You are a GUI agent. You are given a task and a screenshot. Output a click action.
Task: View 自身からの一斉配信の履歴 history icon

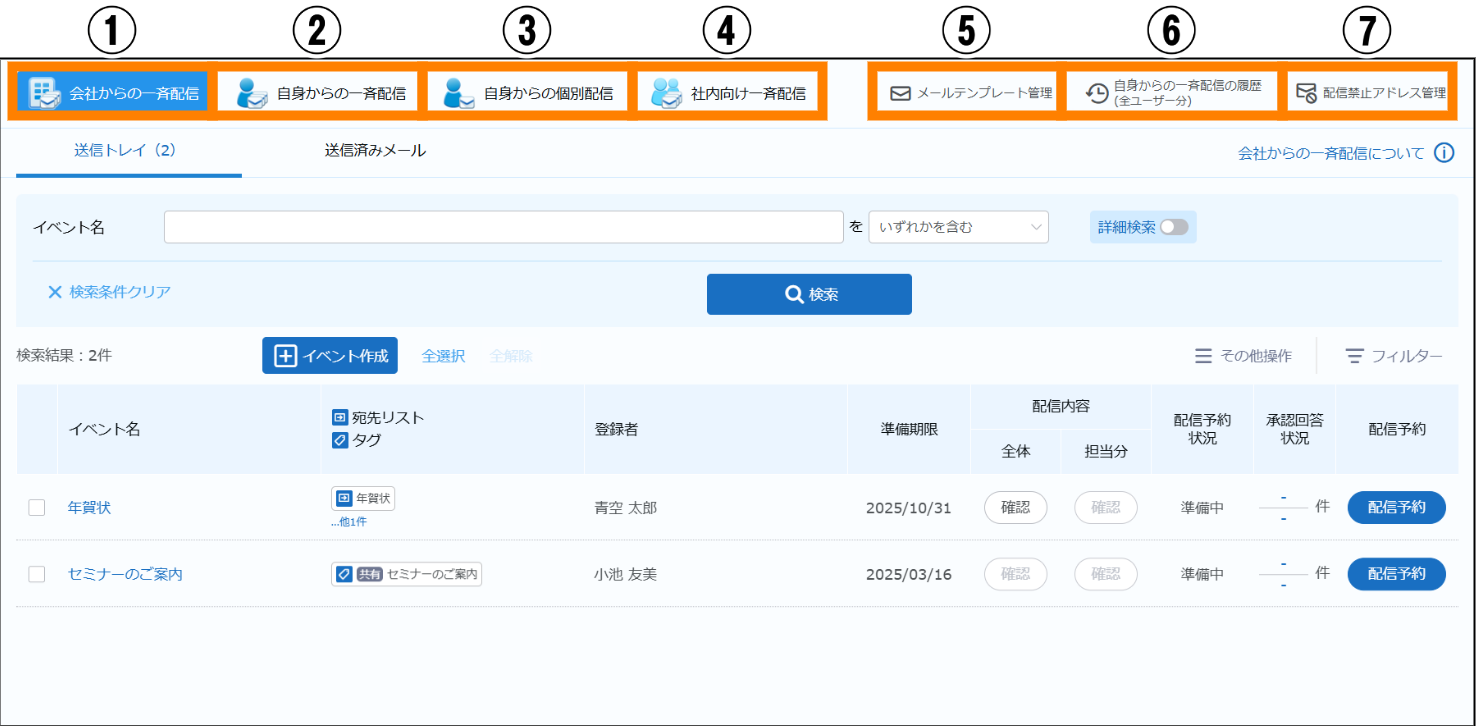point(1097,93)
